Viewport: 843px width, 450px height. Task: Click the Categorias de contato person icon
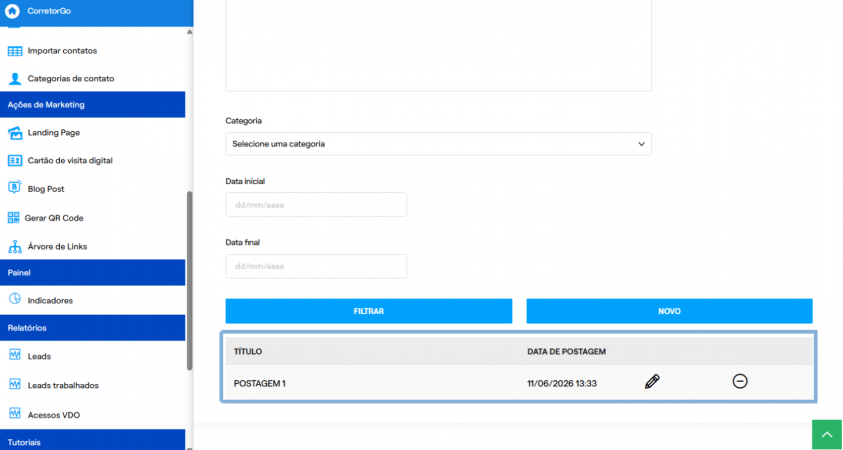pyautogui.click(x=15, y=78)
